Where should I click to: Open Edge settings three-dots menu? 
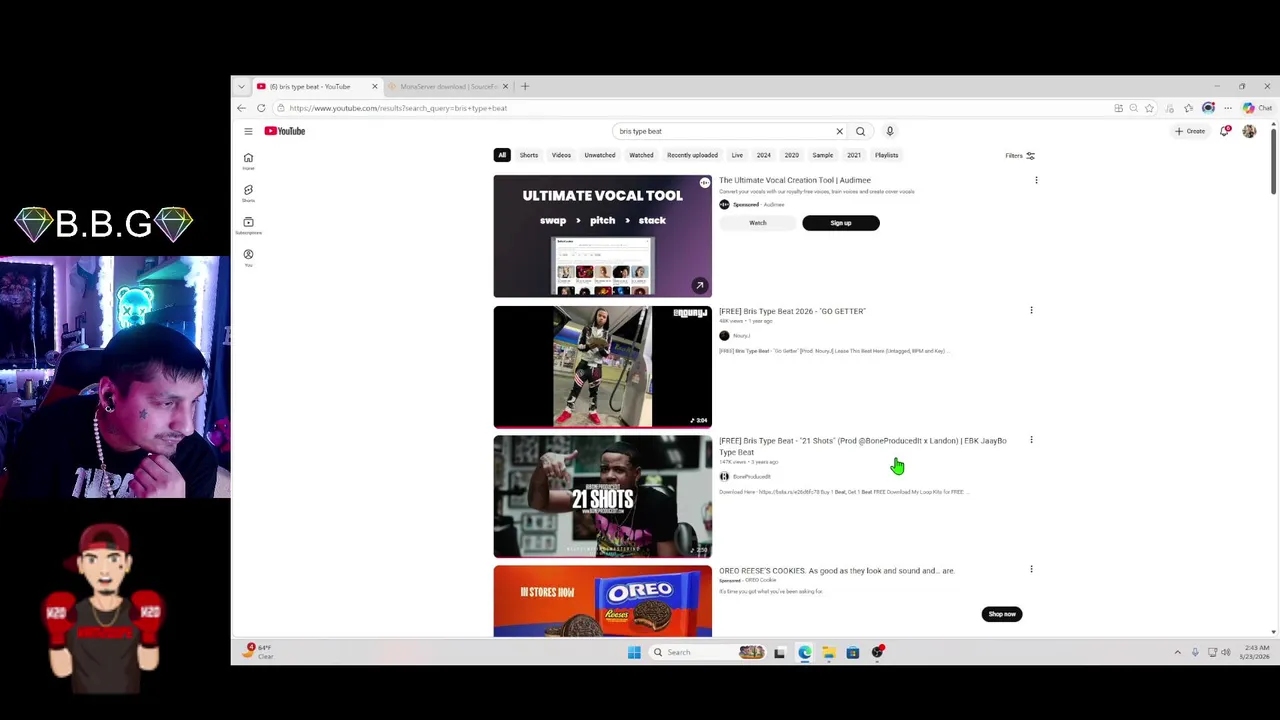tap(1228, 108)
